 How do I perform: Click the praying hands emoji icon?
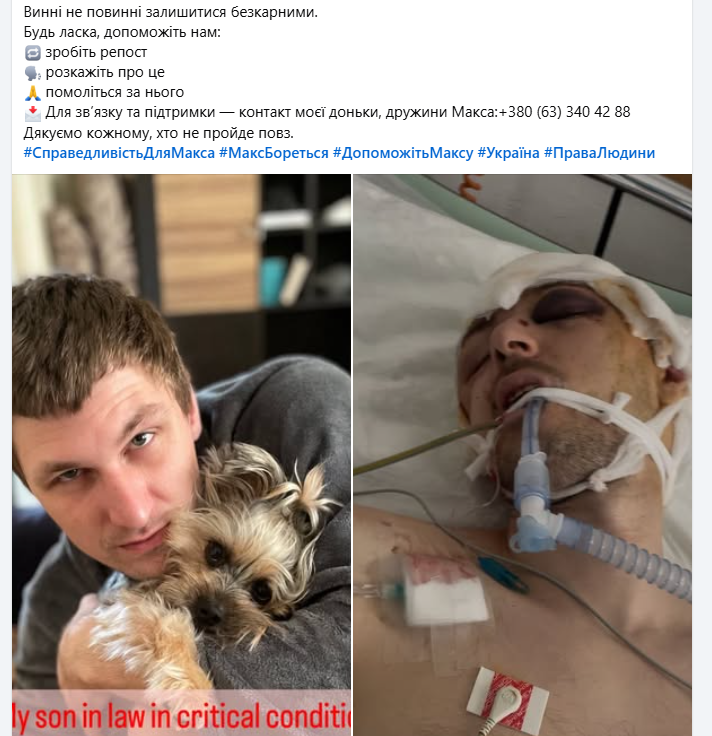tap(32, 93)
